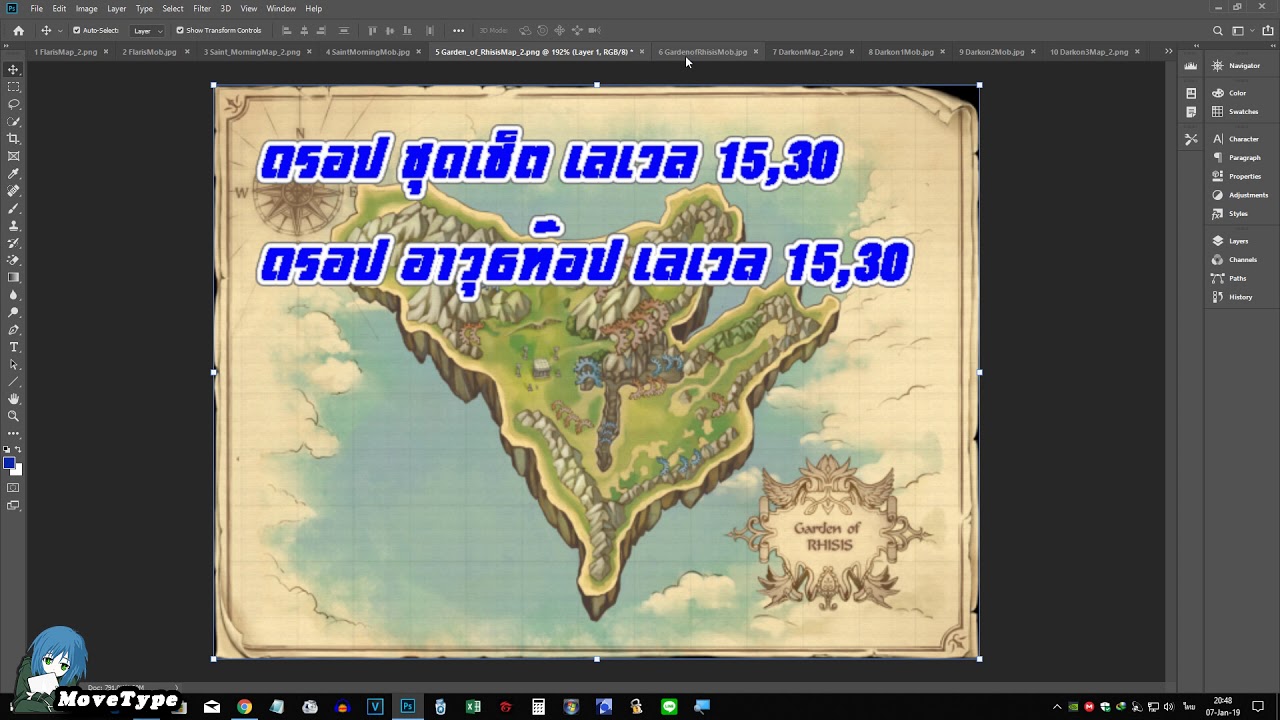Open Excel from the taskbar
Screen dimensions: 1280x720
pyautogui.click(x=473, y=707)
